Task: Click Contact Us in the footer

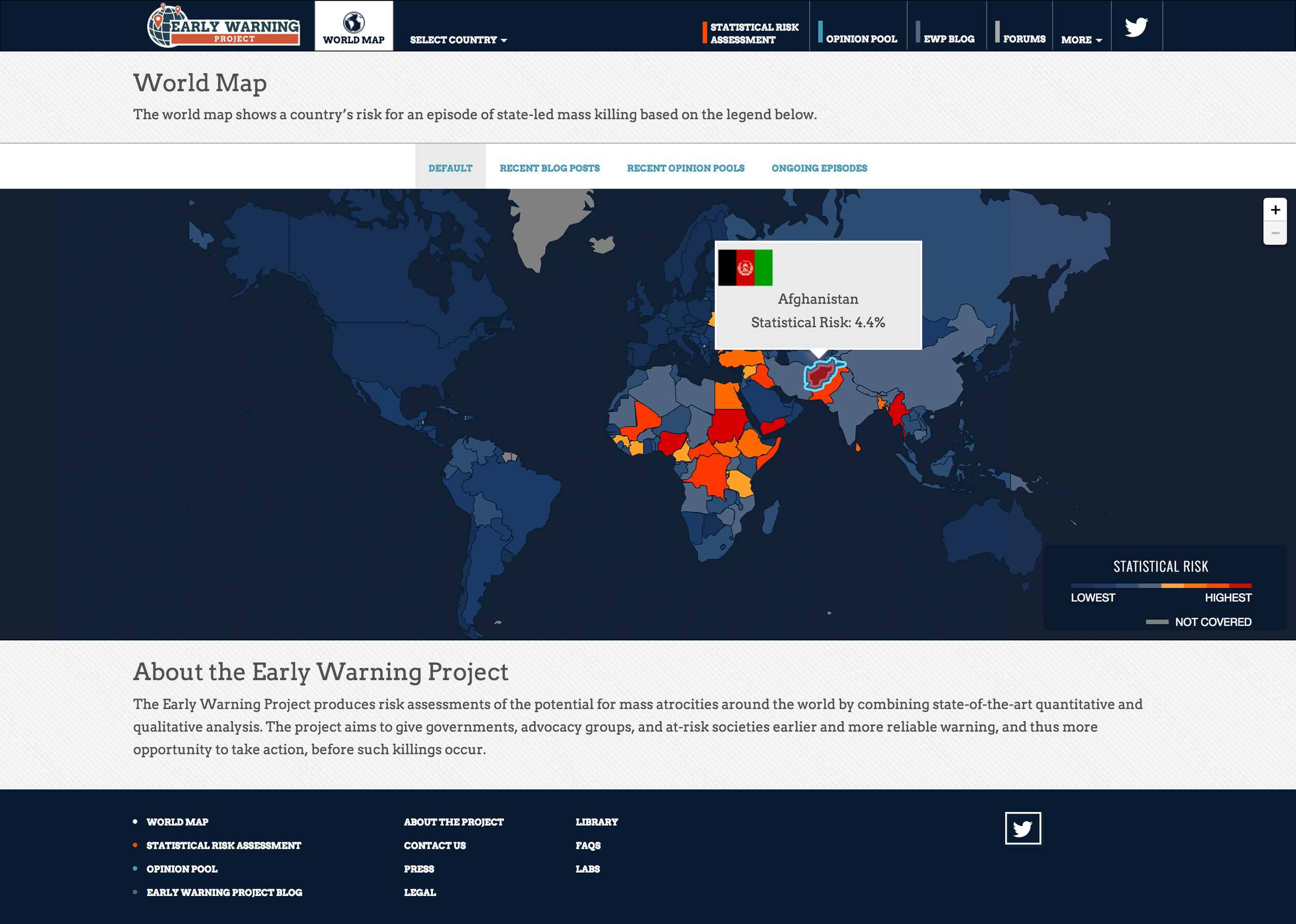Action: 434,845
